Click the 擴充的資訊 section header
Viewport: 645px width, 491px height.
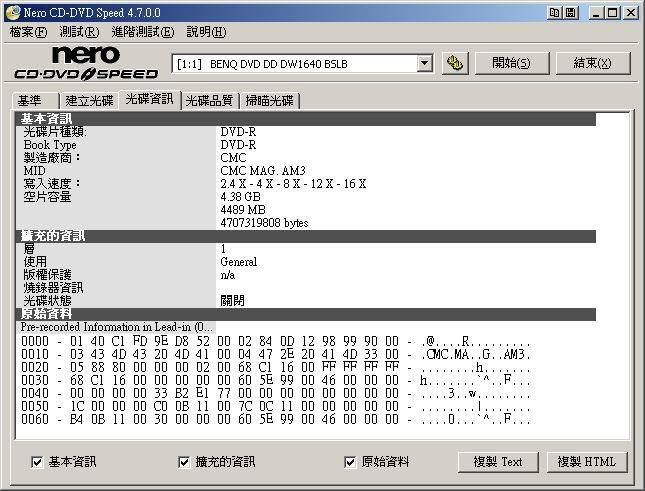[x=306, y=236]
